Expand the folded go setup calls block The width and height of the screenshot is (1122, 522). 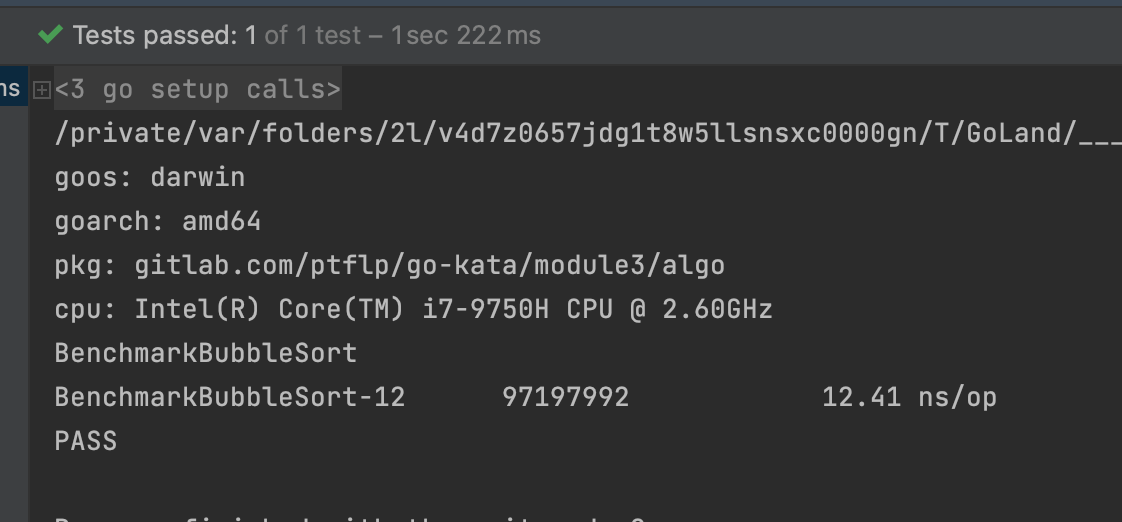click(41, 90)
